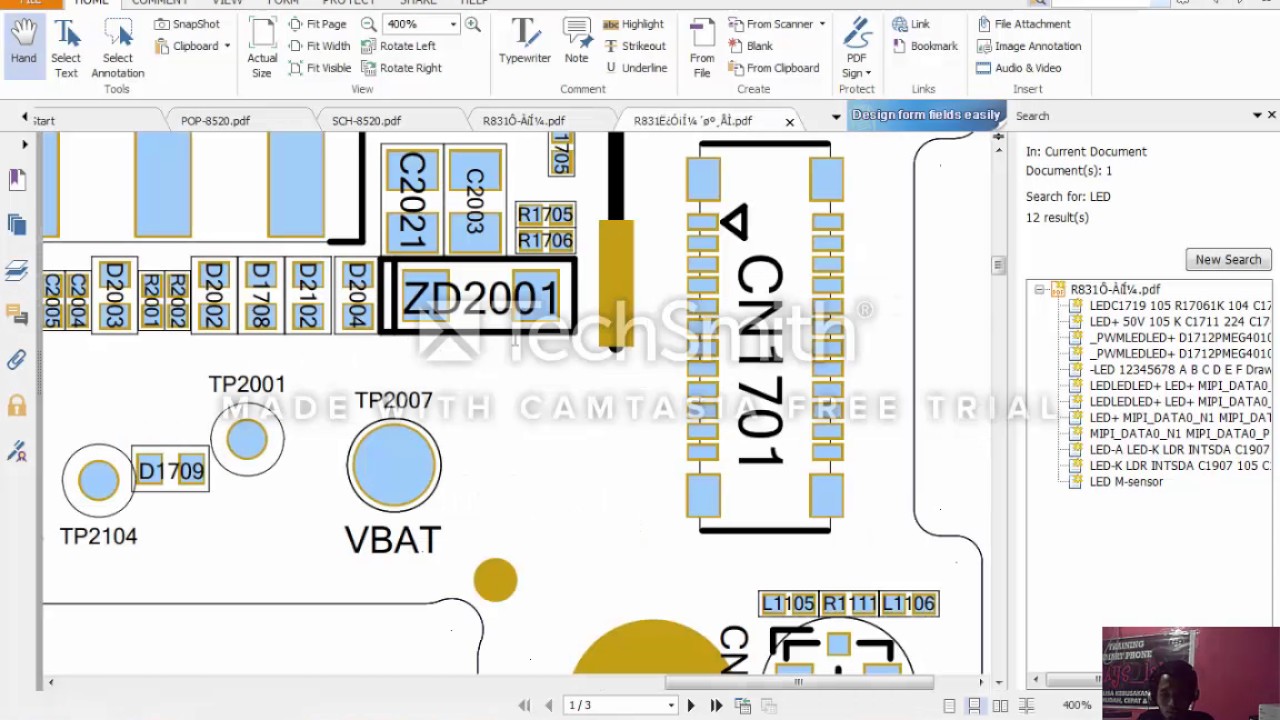
Task: Open the Security lock panel
Action: tap(16, 405)
